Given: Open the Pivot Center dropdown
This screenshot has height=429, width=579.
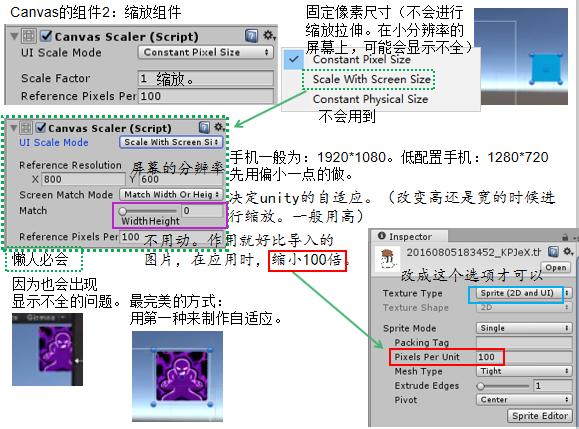Looking at the screenshot, I should click(524, 400).
